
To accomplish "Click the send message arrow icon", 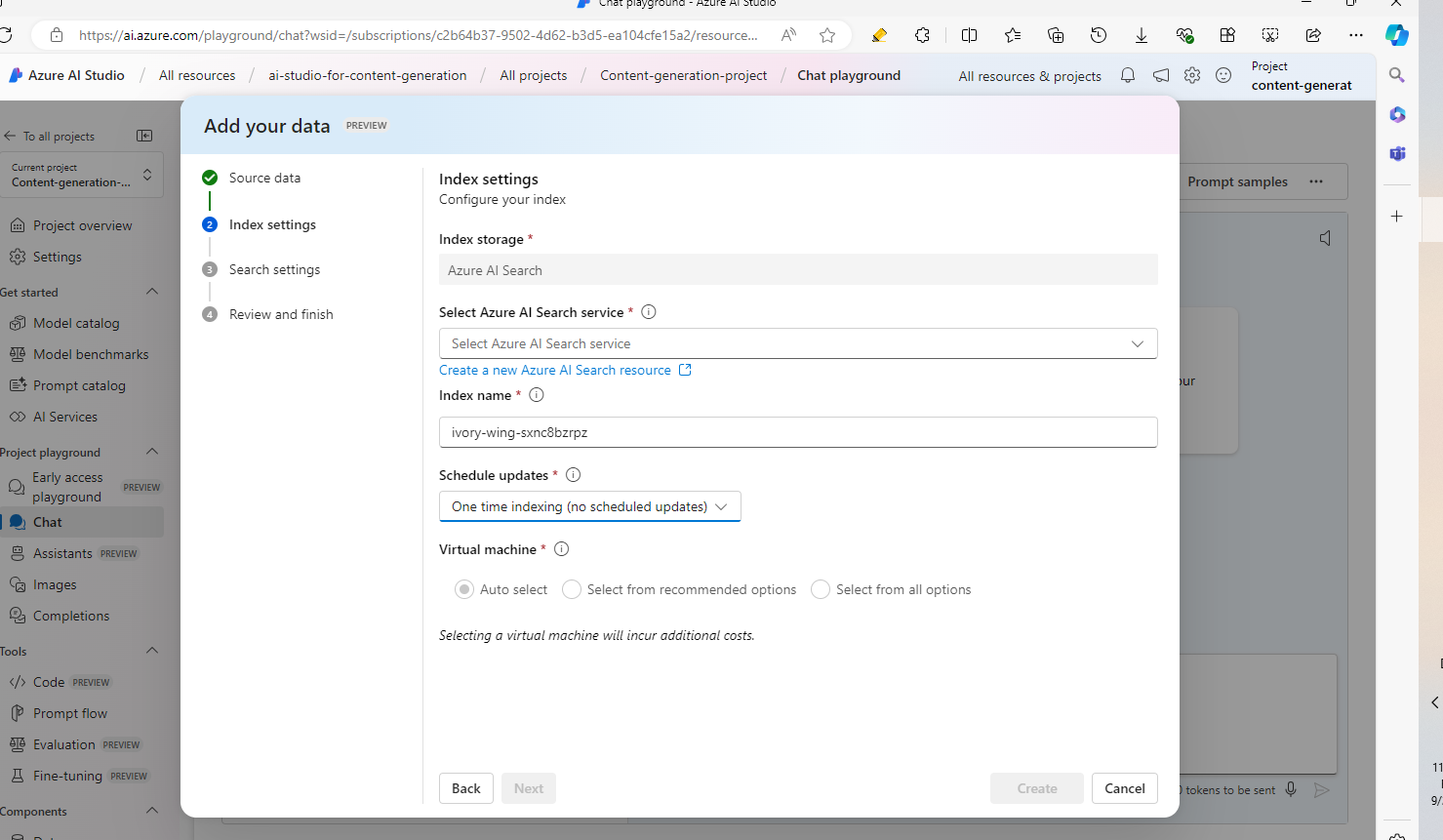I will point(1322,789).
